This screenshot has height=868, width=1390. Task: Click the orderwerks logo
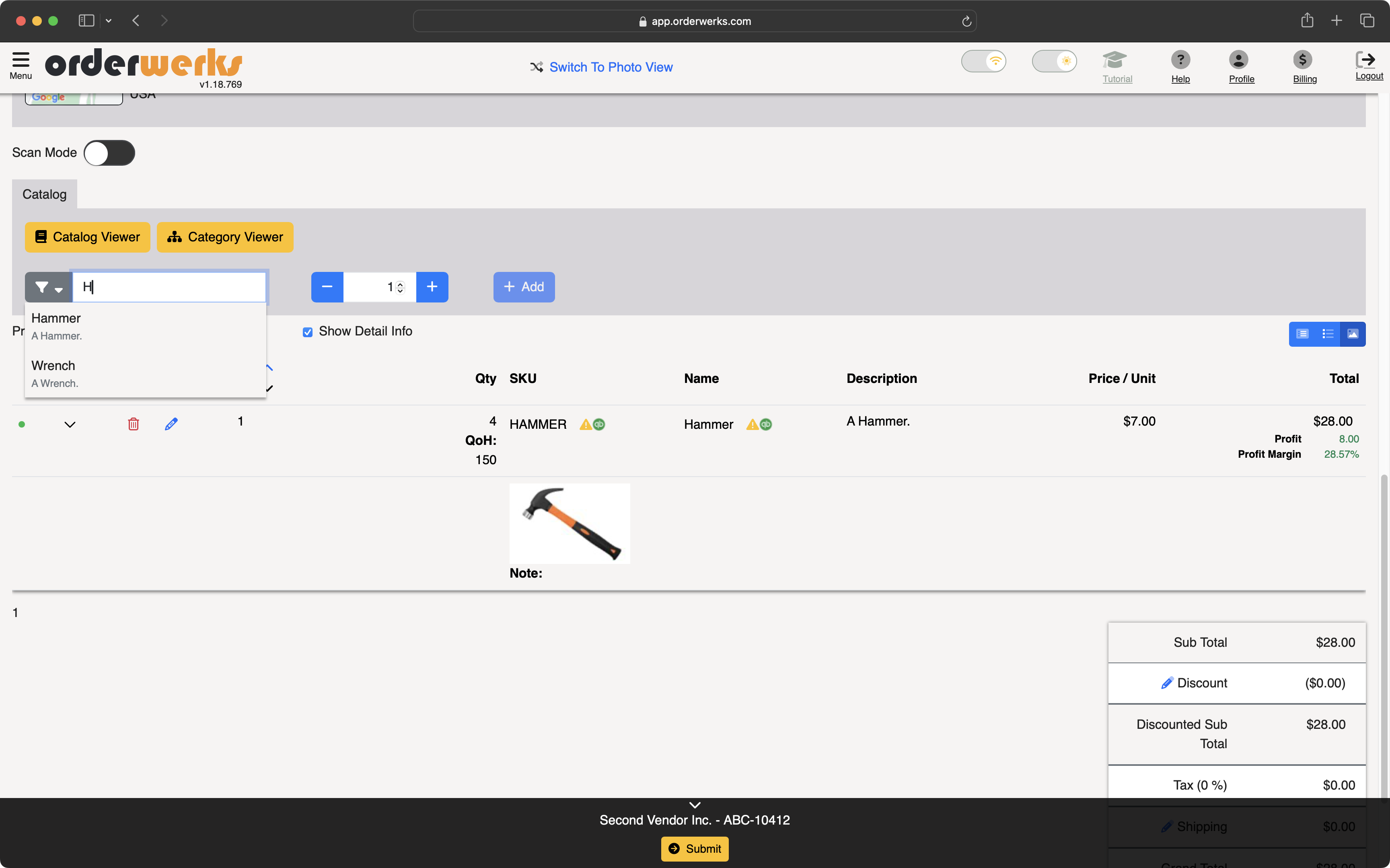144,63
